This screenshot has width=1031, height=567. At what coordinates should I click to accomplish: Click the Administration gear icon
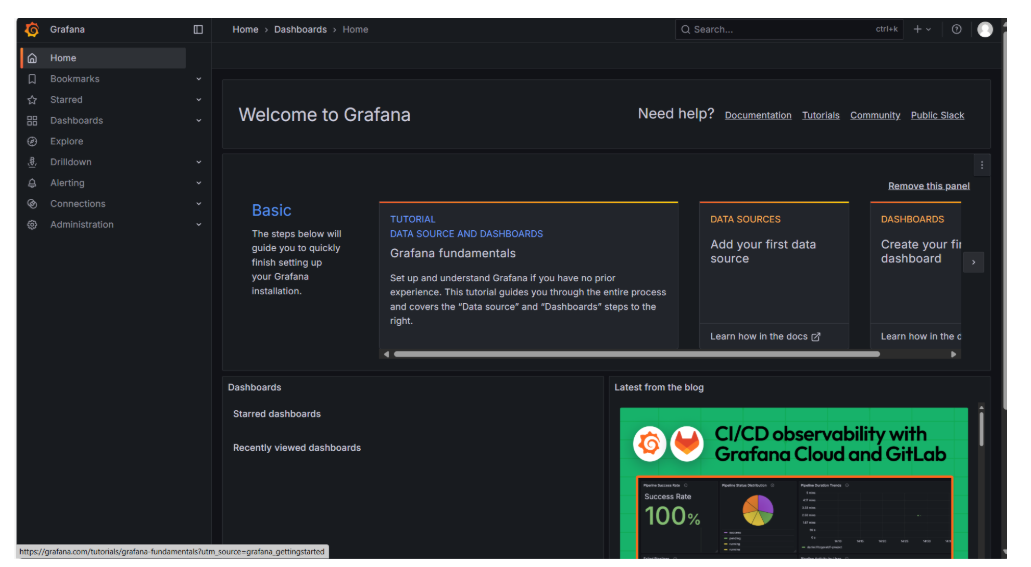tap(32, 225)
